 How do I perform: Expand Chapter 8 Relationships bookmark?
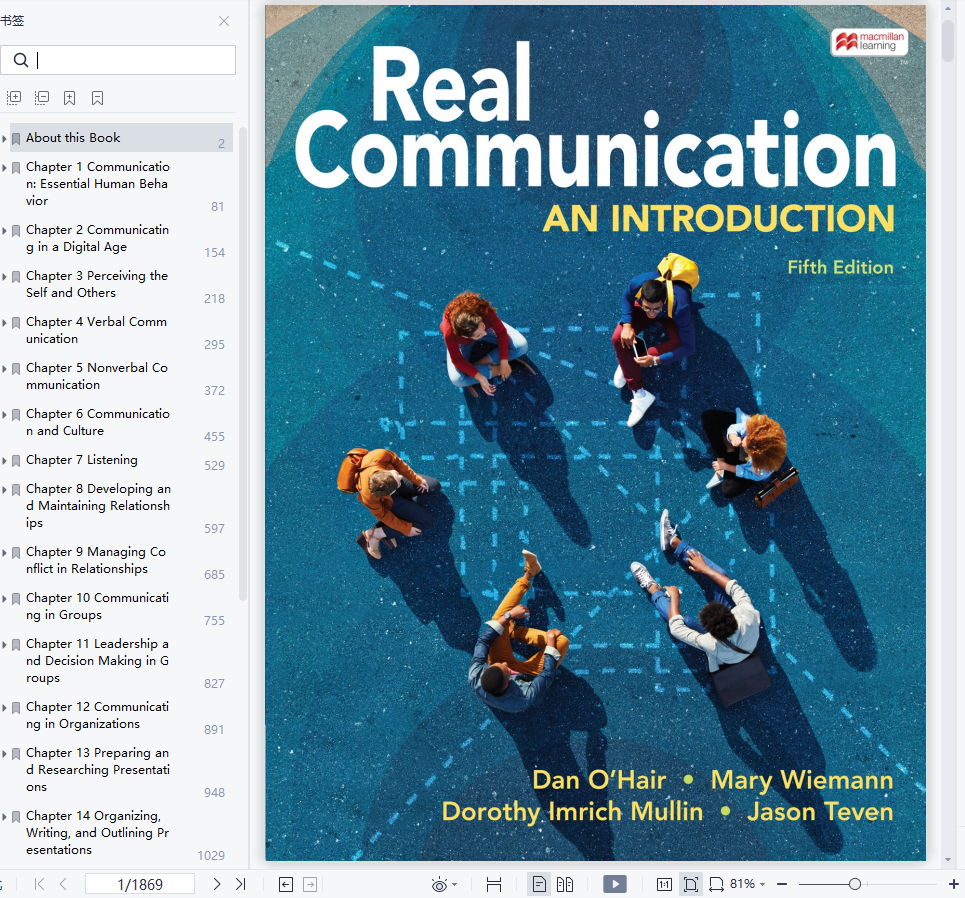click(4, 489)
